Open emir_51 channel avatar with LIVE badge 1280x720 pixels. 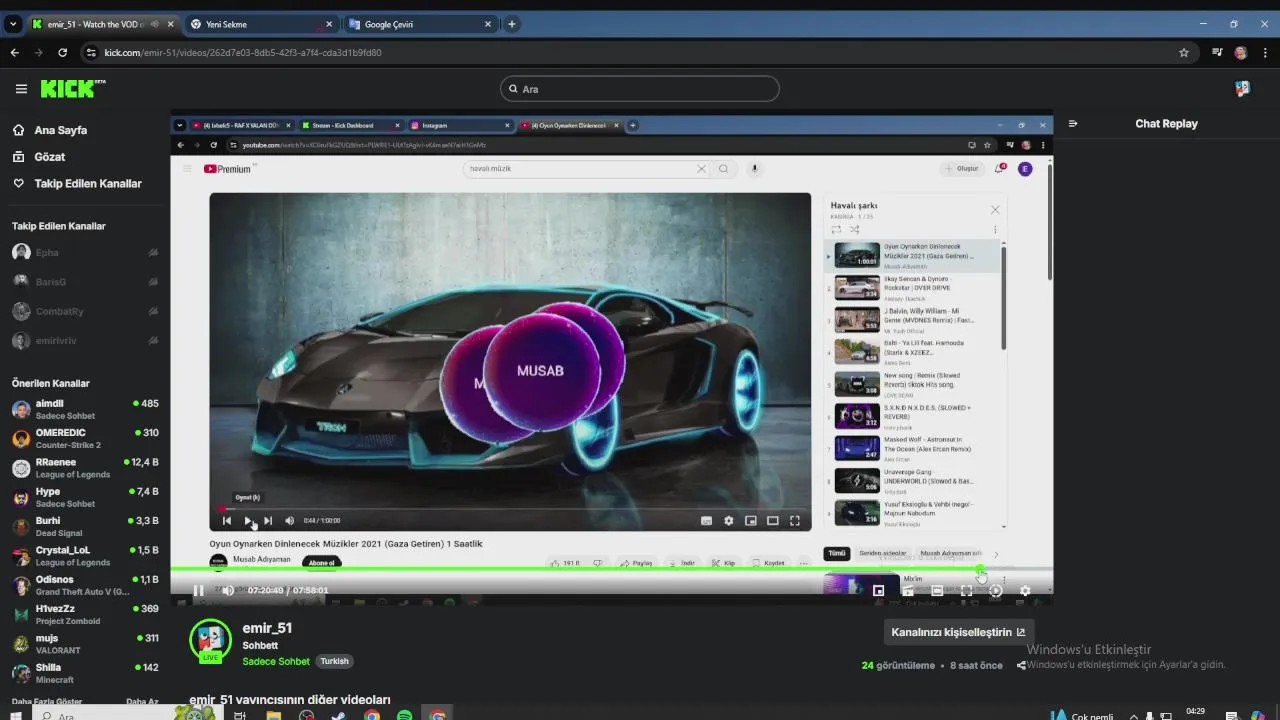tap(210, 641)
